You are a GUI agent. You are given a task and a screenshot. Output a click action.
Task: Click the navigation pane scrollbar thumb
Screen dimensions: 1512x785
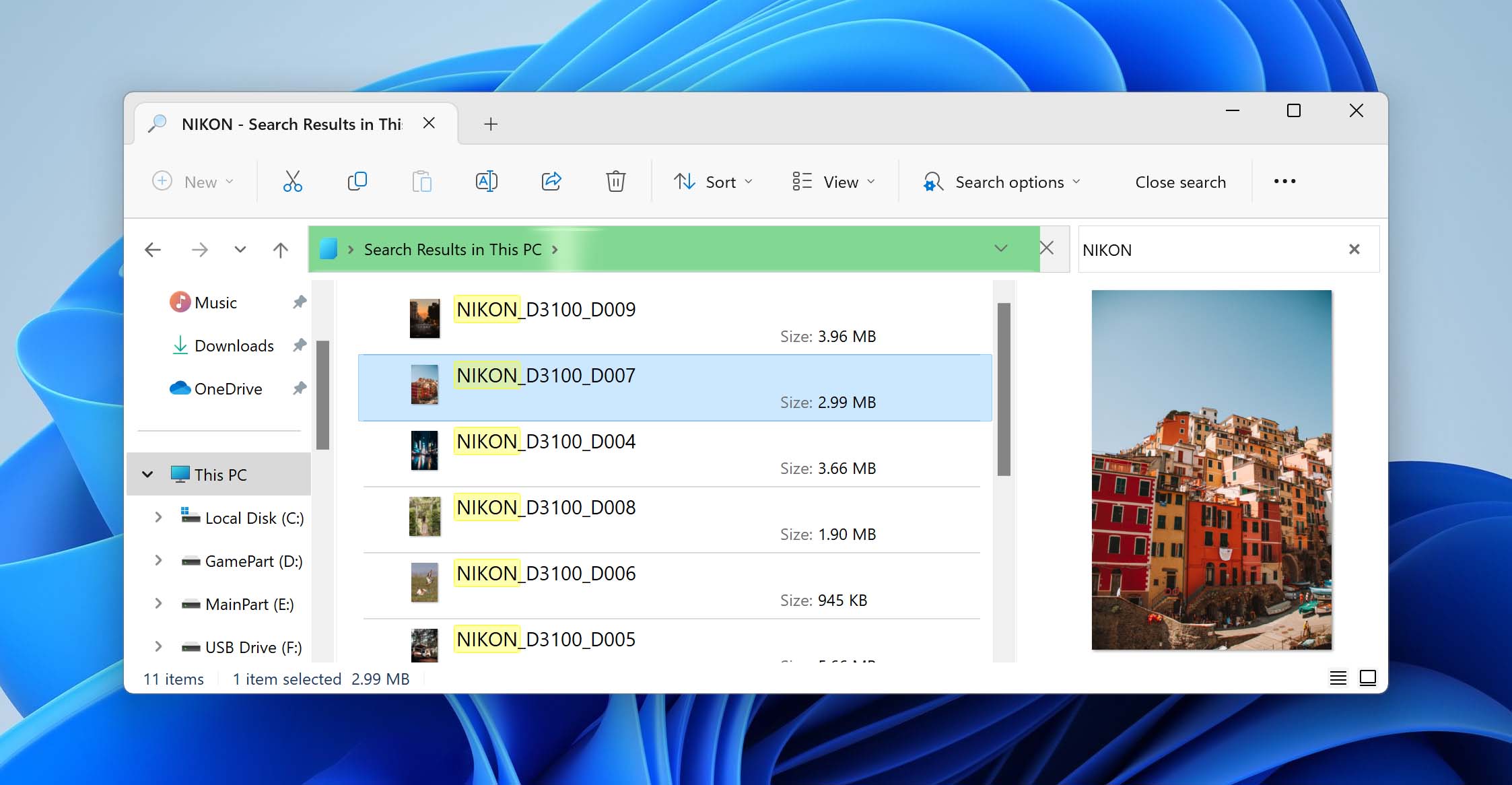click(x=322, y=395)
